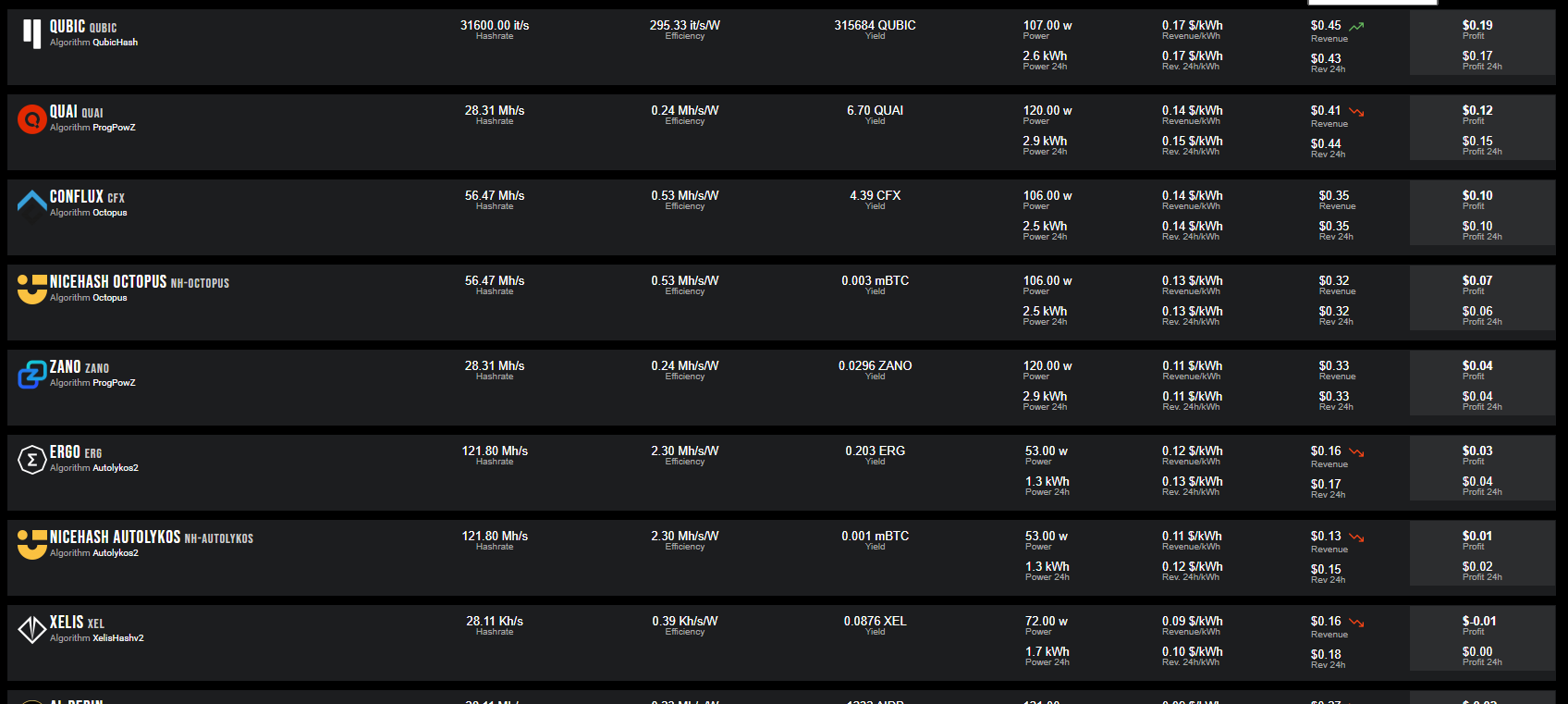
Task: Open the CONFLUX coin name link
Action: click(77, 196)
